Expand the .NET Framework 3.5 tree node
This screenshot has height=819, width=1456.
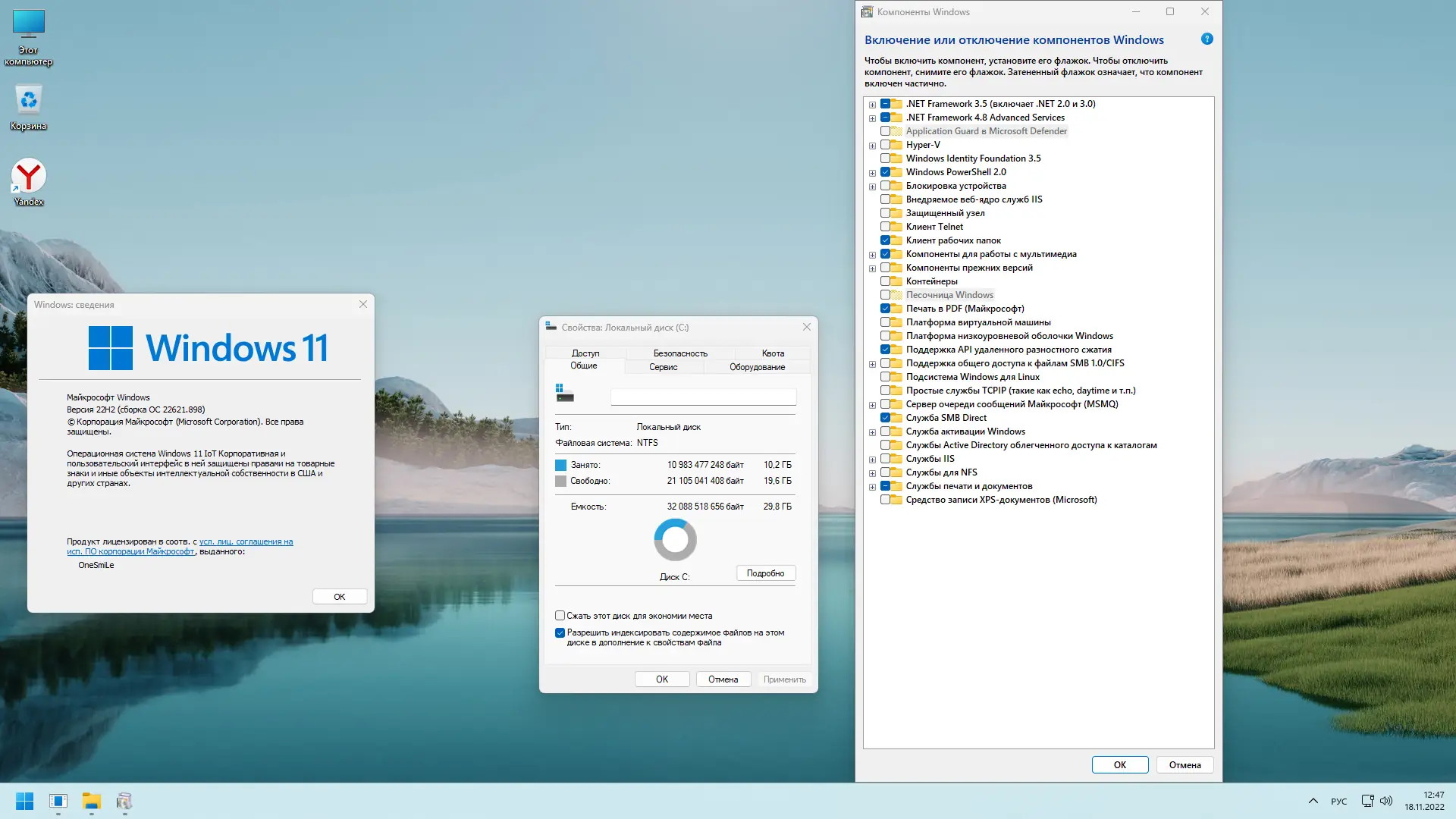point(872,105)
